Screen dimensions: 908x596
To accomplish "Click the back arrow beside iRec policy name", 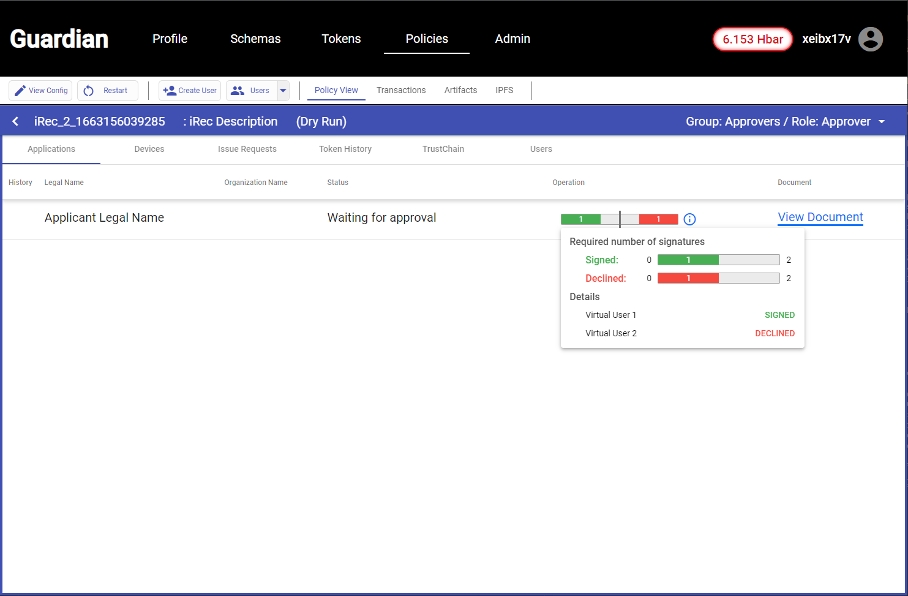I will pos(16,122).
